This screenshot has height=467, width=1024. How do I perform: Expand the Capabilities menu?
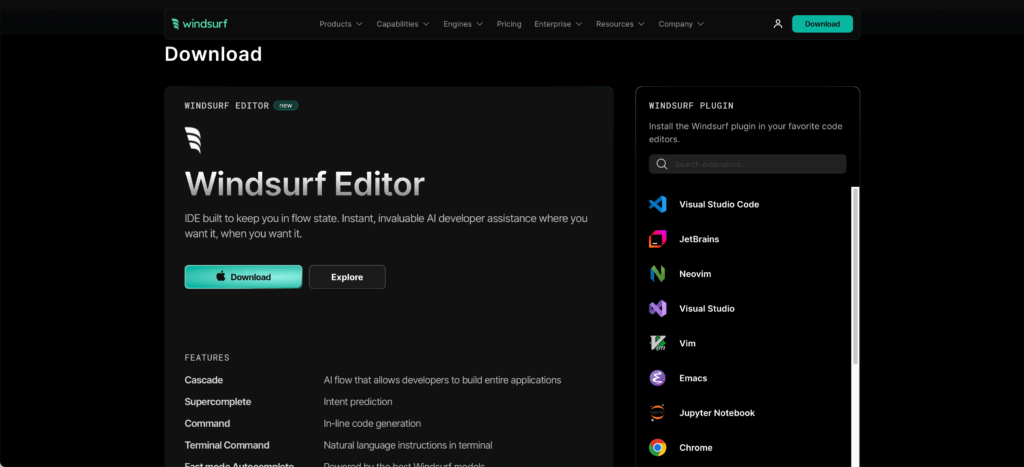click(403, 24)
